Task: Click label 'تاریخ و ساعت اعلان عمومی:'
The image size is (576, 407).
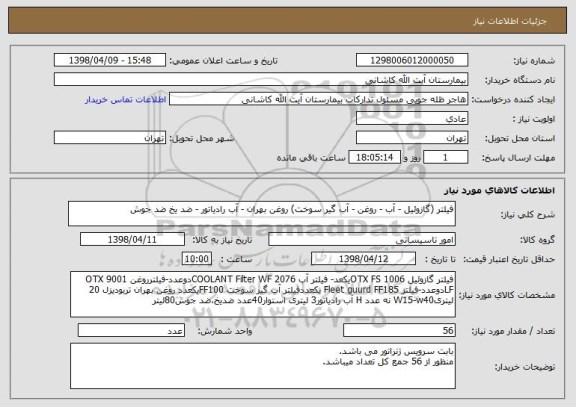Action: [223, 61]
